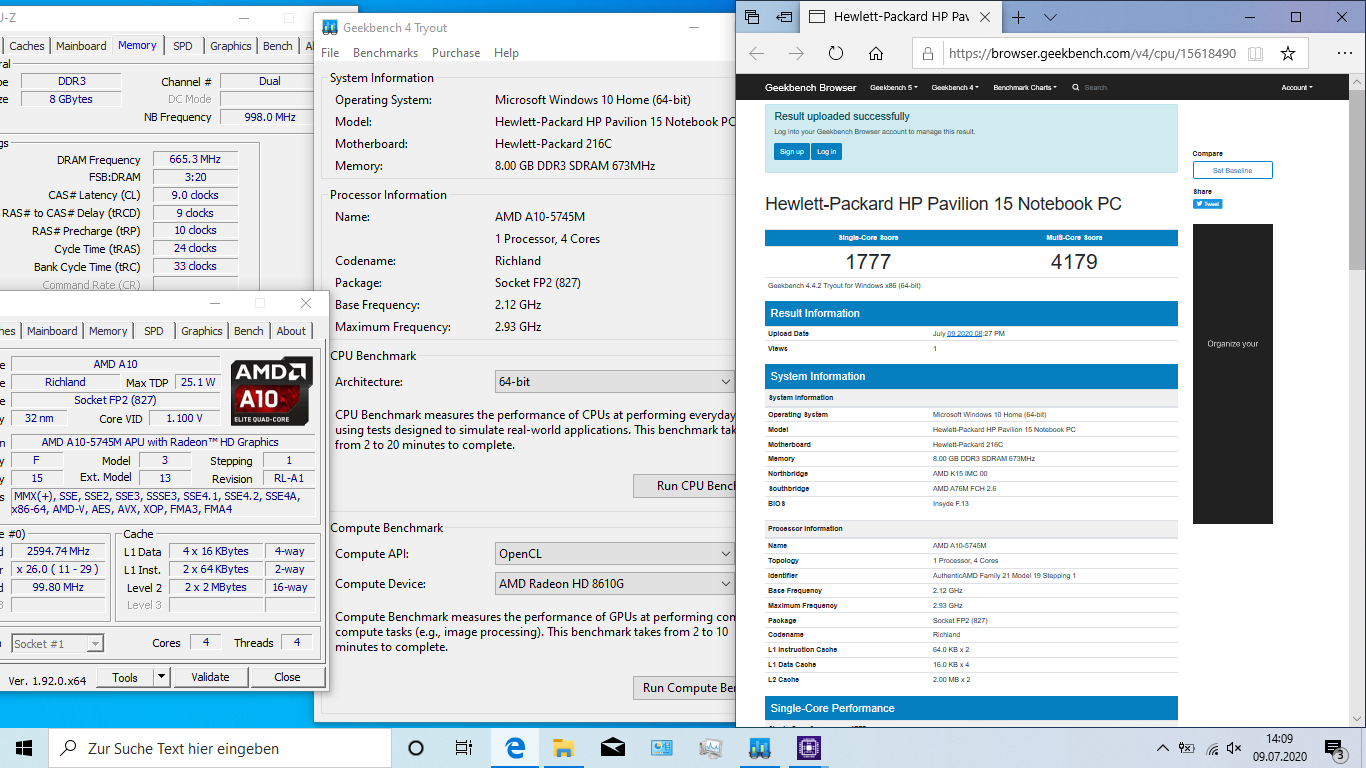Open the Geekbench Browser home link

811,87
